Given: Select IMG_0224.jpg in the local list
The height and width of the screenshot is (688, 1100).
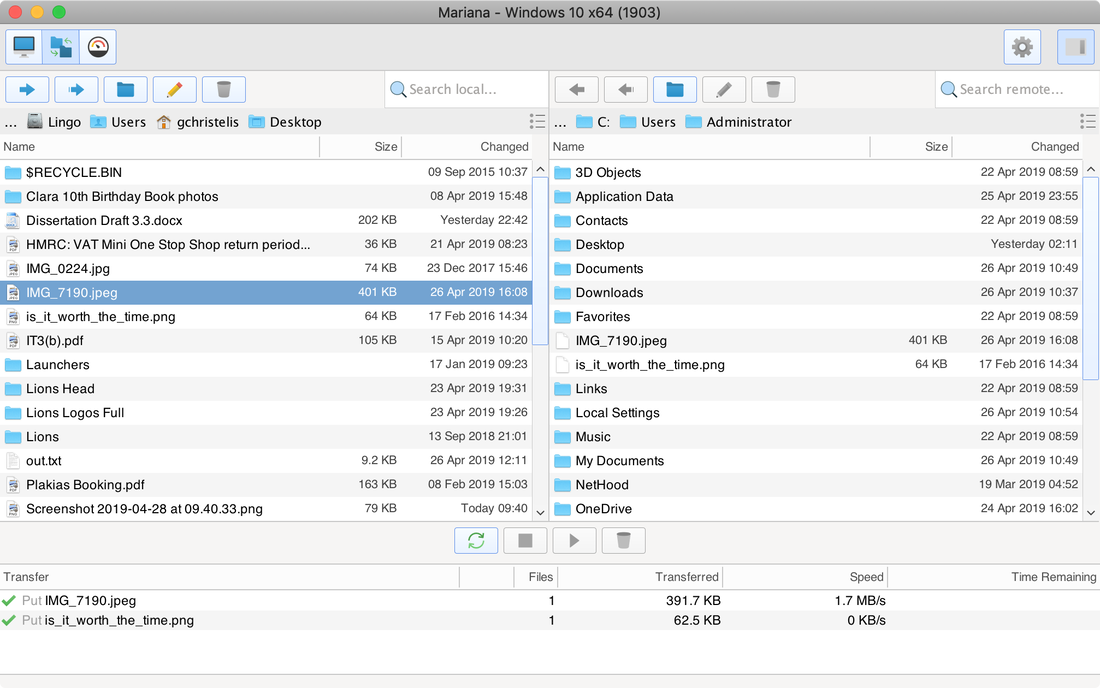Looking at the screenshot, I should pyautogui.click(x=267, y=269).
